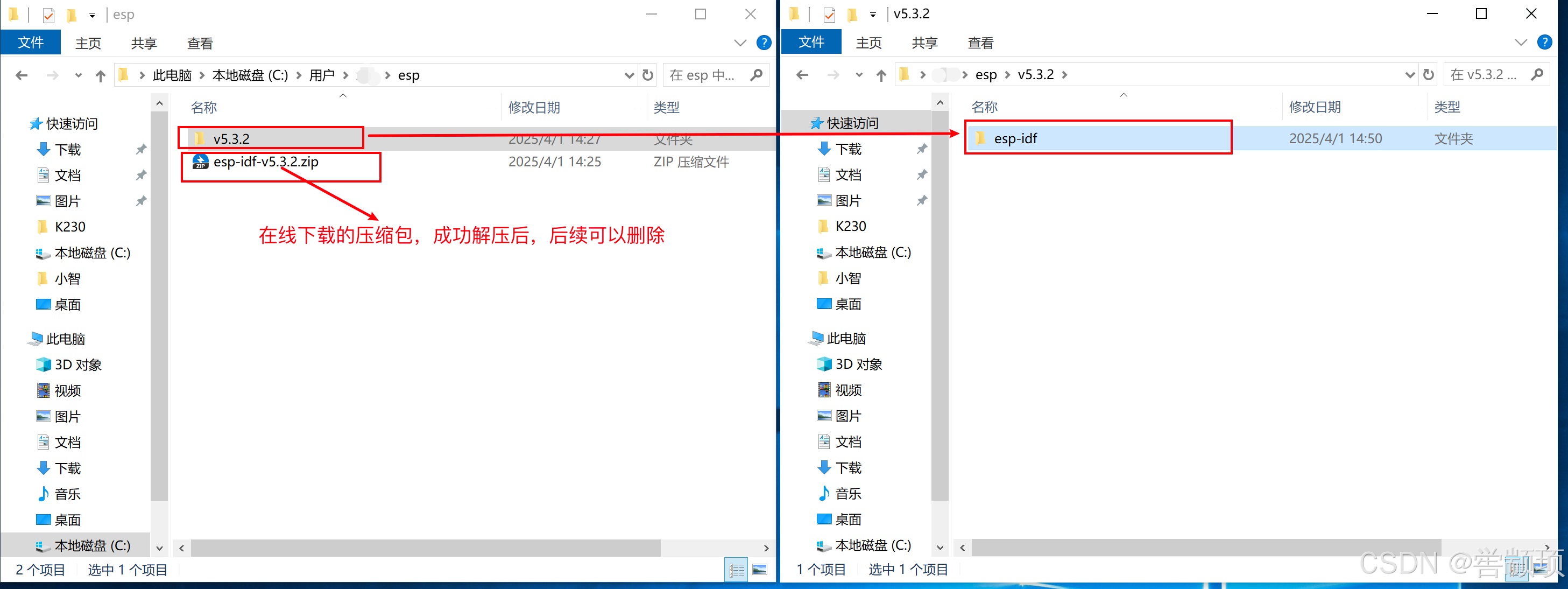Switch to details view in esp status bar
Viewport: 1568px width, 589px height.
[x=737, y=570]
